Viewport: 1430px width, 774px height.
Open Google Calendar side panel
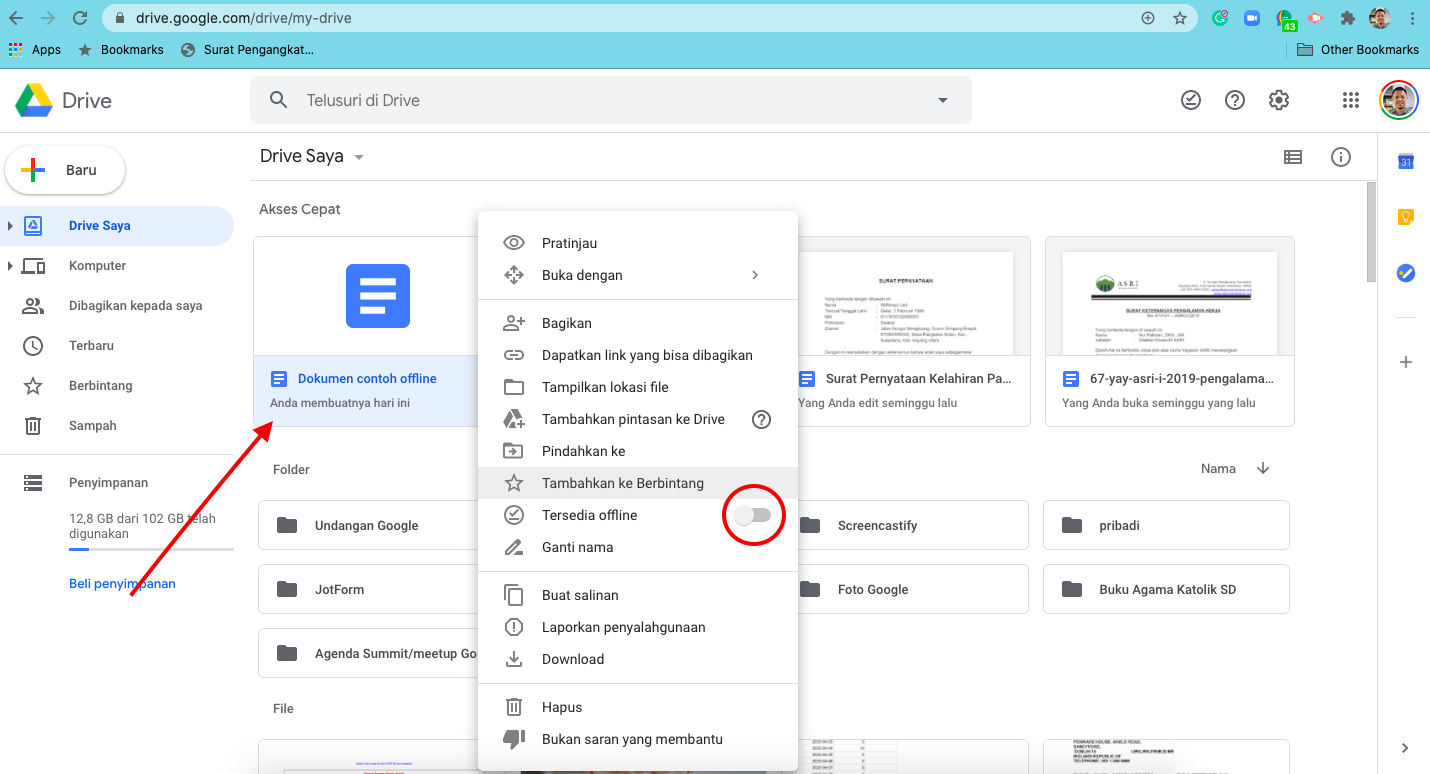coord(1405,162)
